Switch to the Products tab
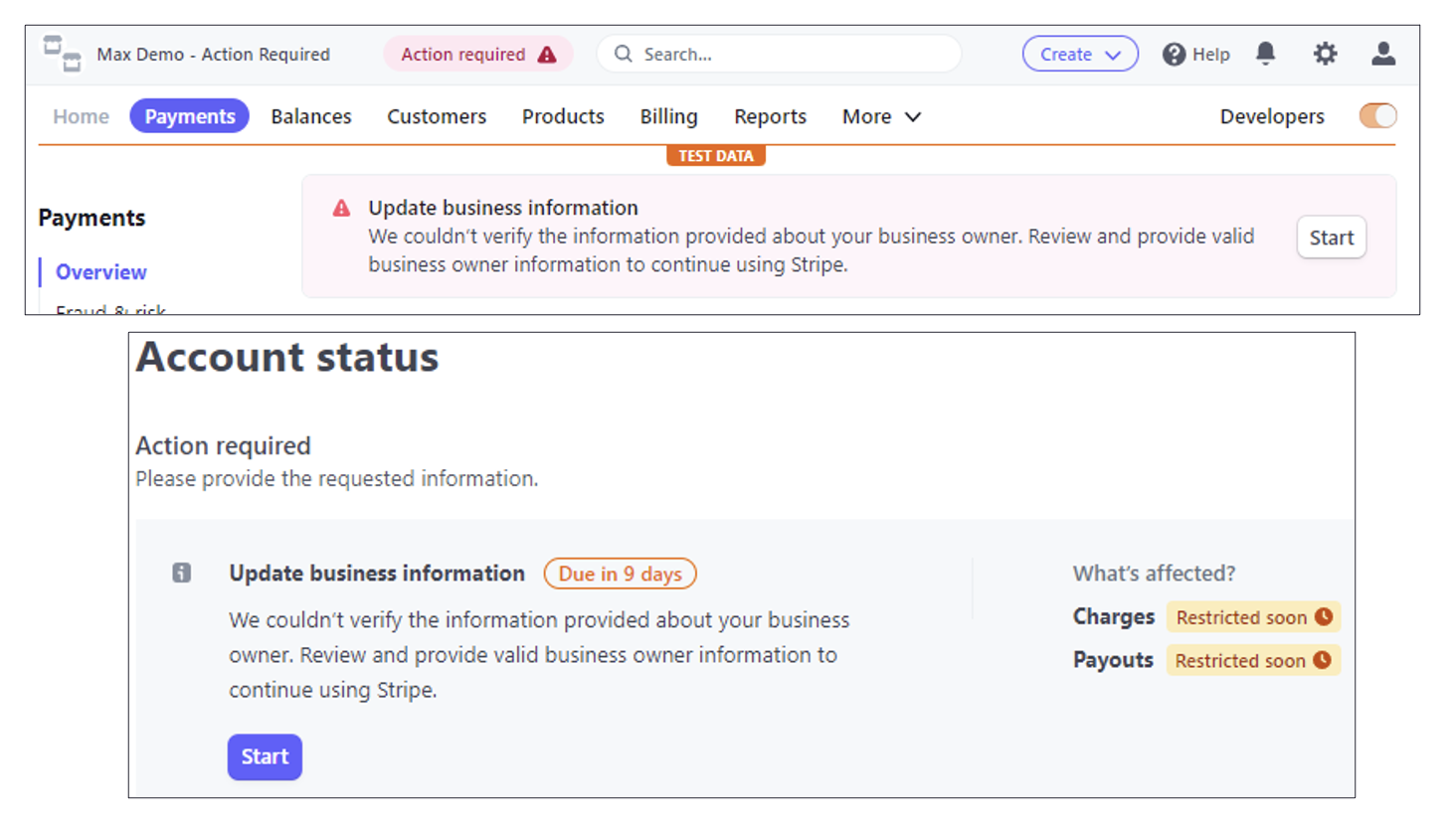The image size is (1456, 825). coord(563,116)
